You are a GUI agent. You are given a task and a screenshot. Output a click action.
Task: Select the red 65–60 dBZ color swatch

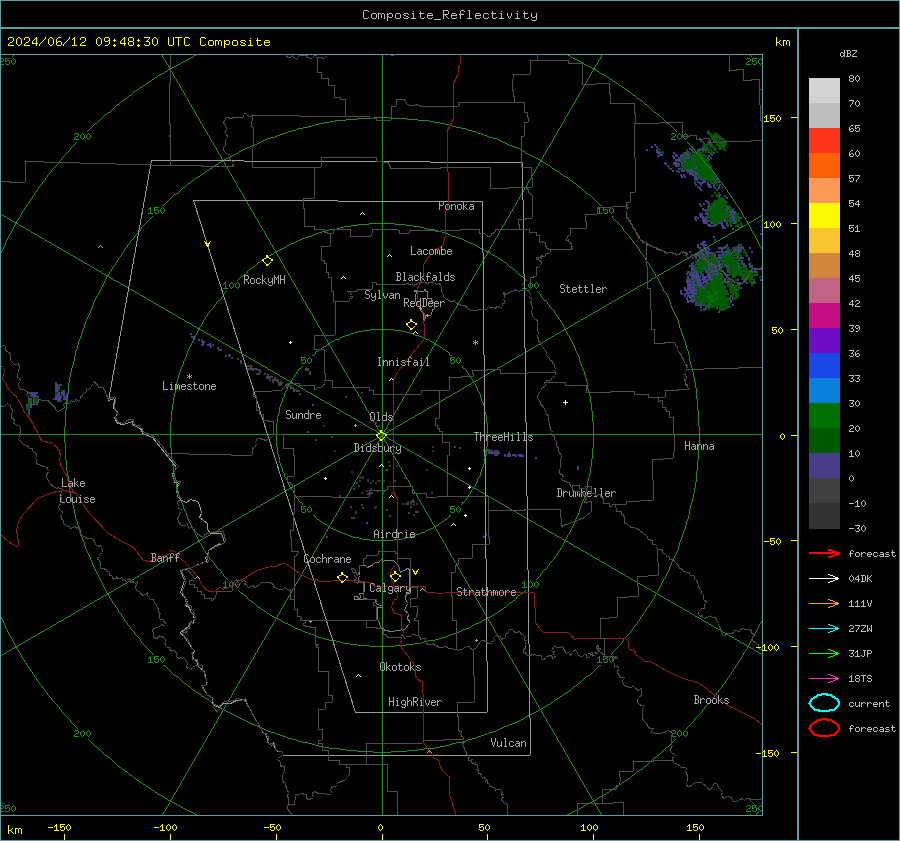[x=824, y=141]
